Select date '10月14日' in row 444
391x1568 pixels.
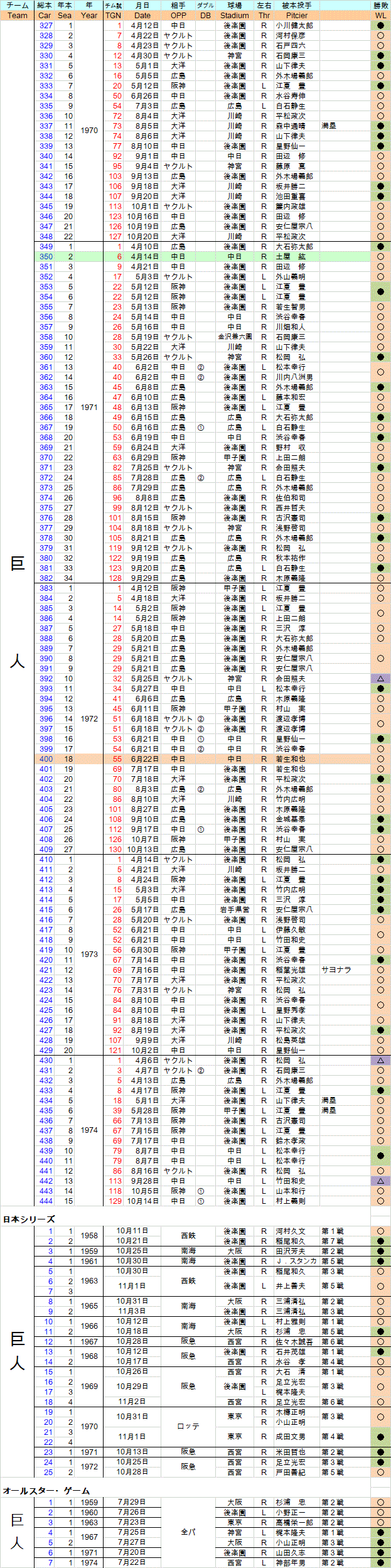(142, 1201)
